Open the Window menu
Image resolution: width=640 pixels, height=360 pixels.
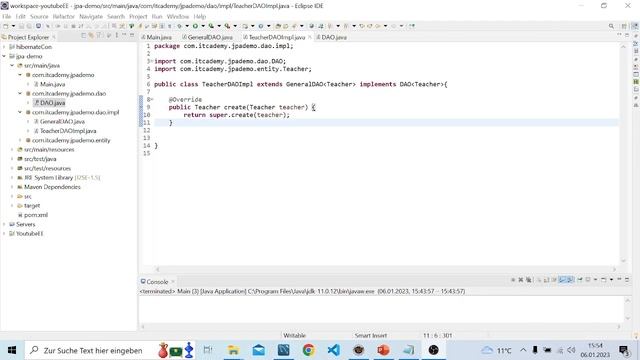tap(178, 17)
